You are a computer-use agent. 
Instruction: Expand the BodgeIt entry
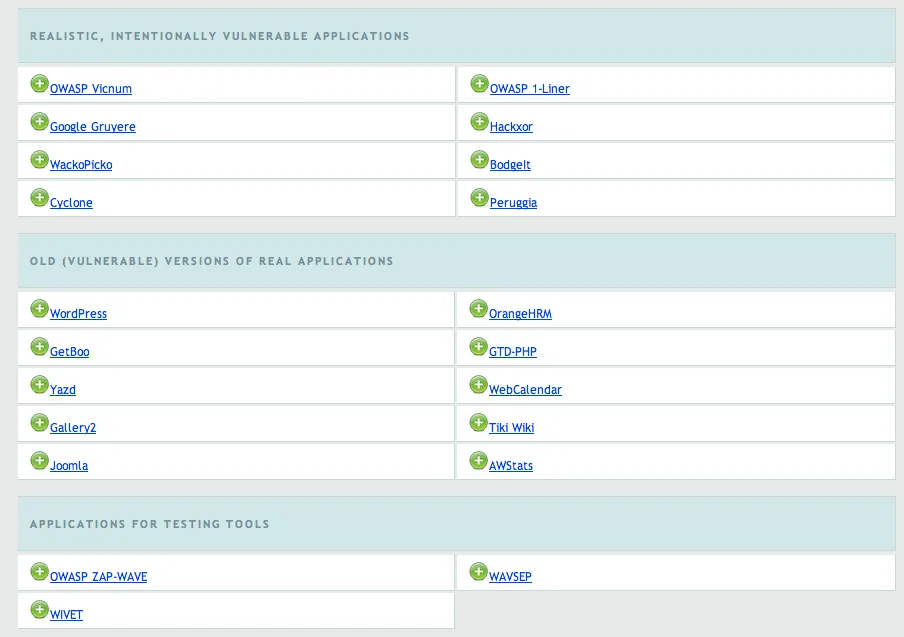(x=479, y=159)
